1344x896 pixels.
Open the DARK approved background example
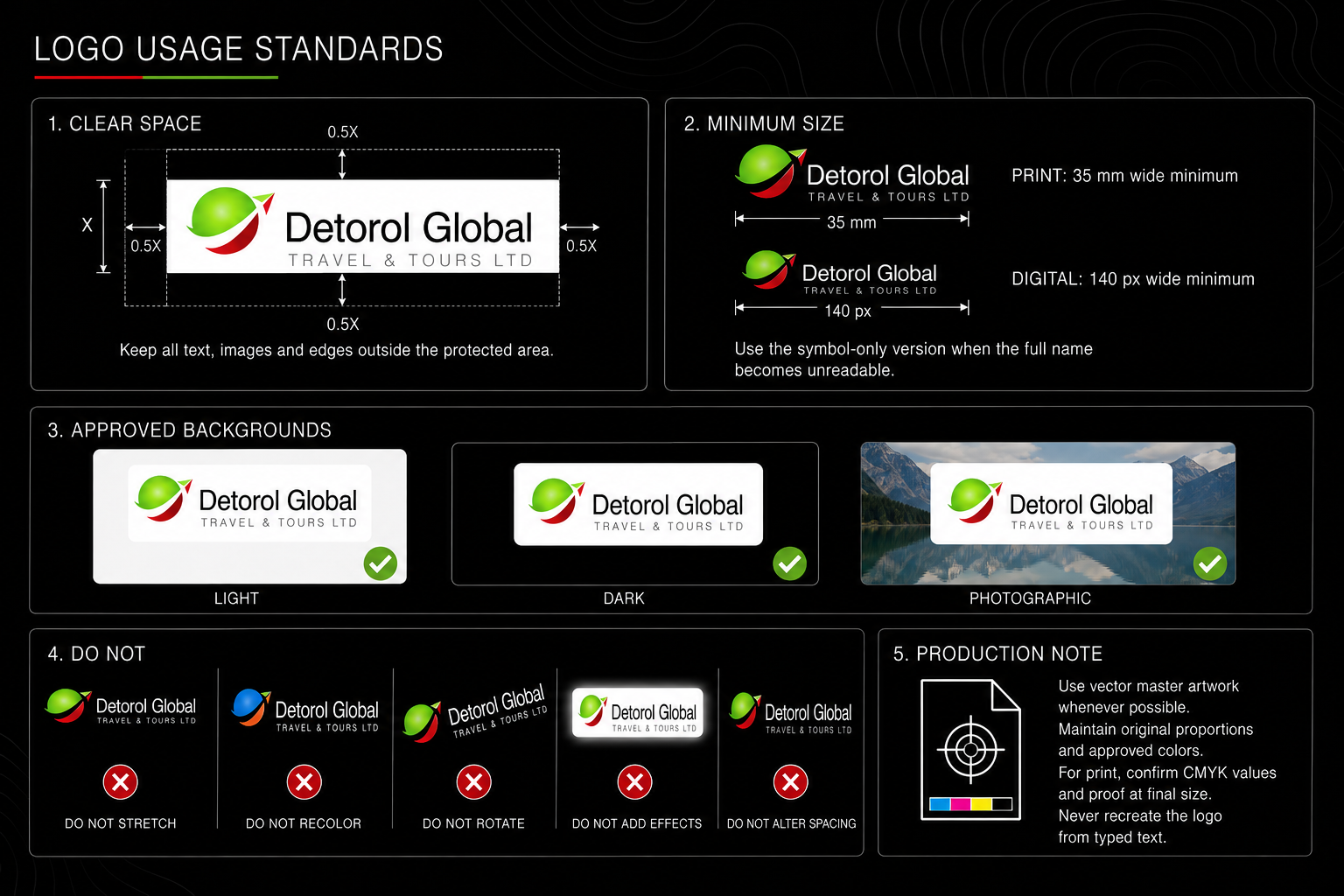[635, 514]
